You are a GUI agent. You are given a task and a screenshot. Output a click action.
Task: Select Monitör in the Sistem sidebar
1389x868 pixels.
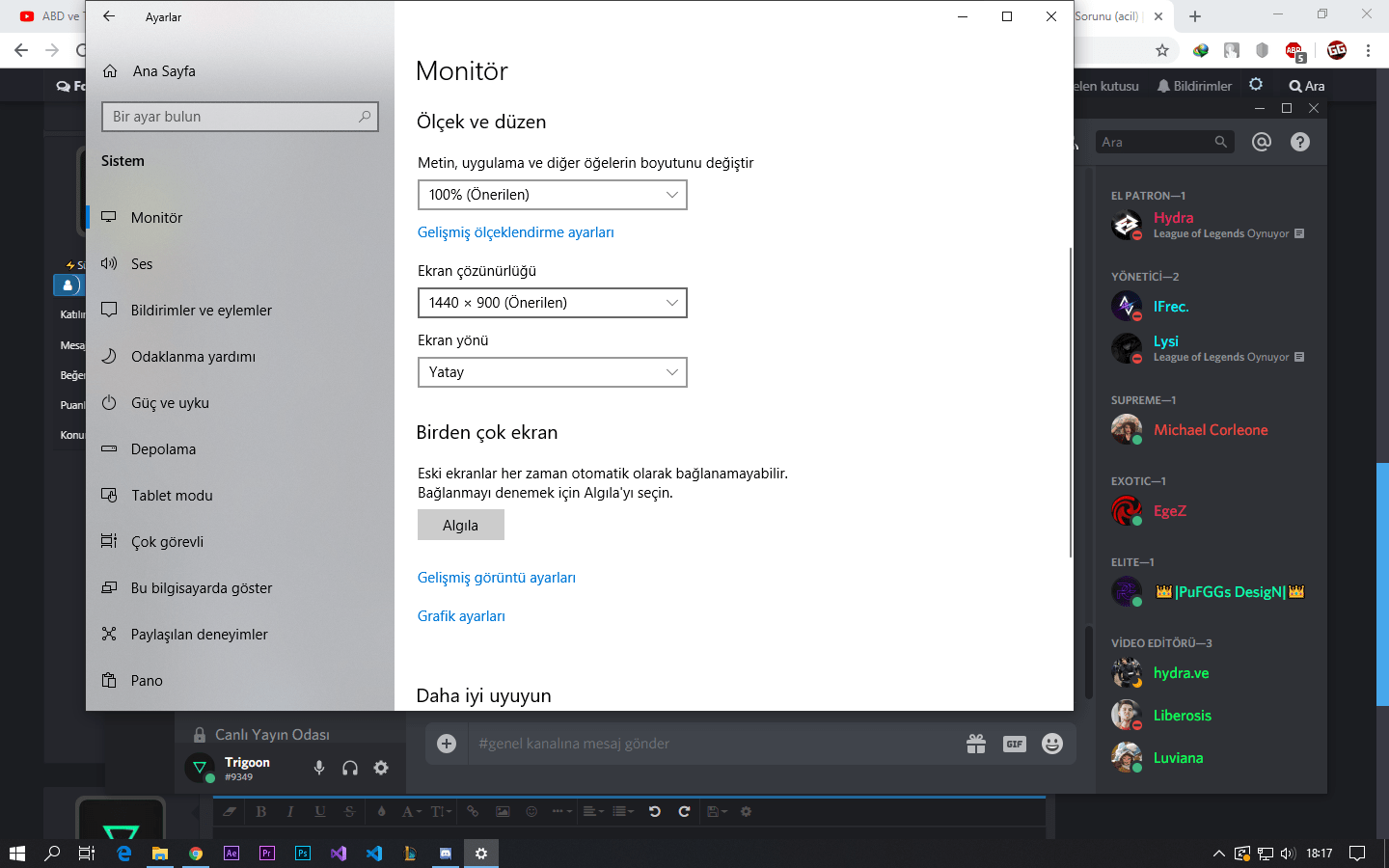tap(240, 218)
